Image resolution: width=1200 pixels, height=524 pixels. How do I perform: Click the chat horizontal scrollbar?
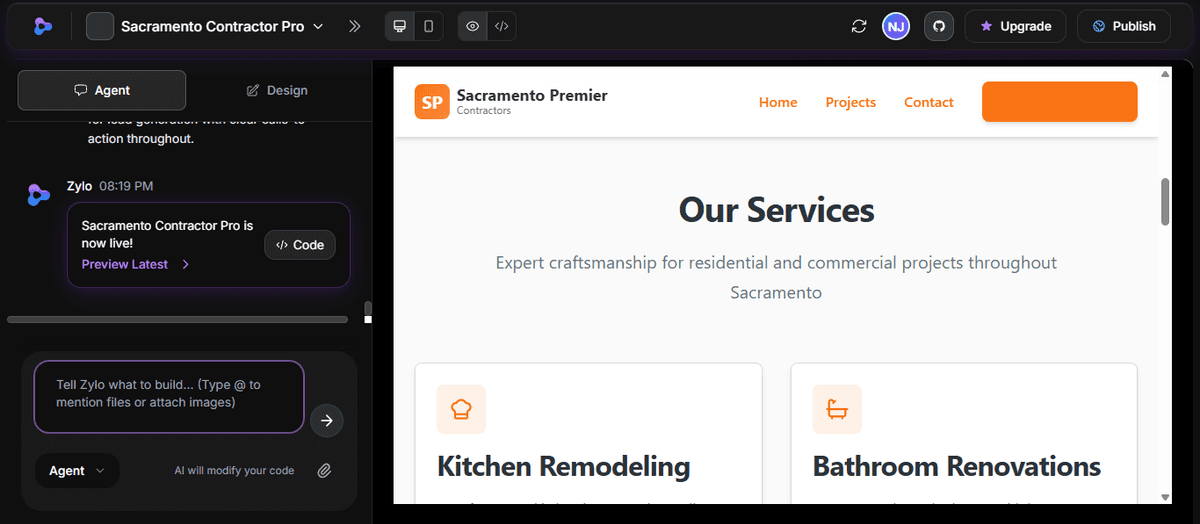click(177, 320)
